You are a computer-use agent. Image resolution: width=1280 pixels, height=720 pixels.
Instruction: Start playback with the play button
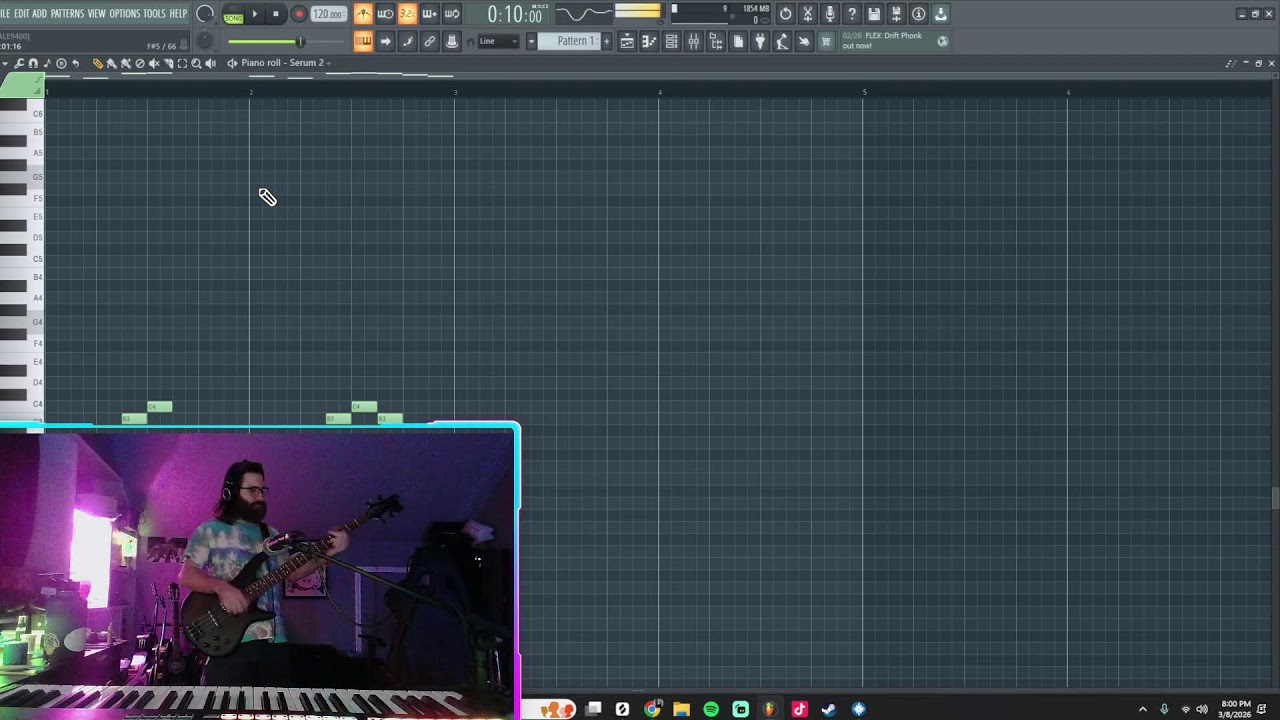pos(255,14)
